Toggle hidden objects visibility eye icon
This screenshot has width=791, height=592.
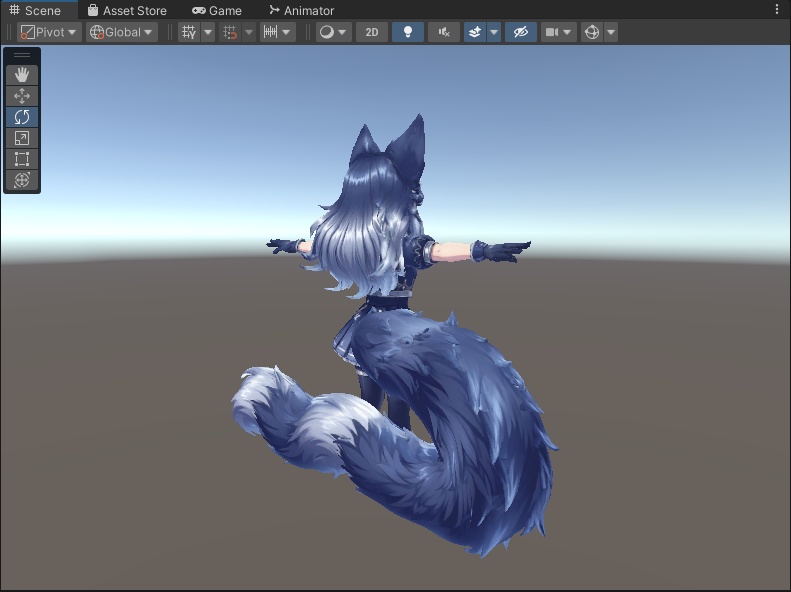pyautogui.click(x=521, y=32)
